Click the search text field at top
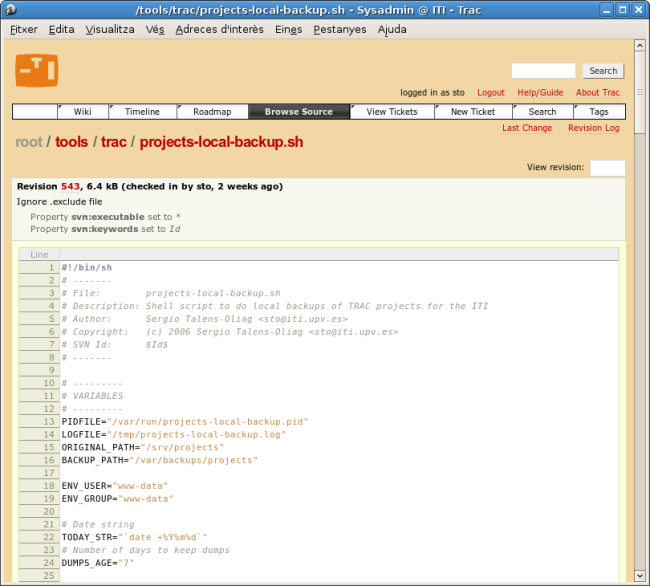 tap(543, 71)
